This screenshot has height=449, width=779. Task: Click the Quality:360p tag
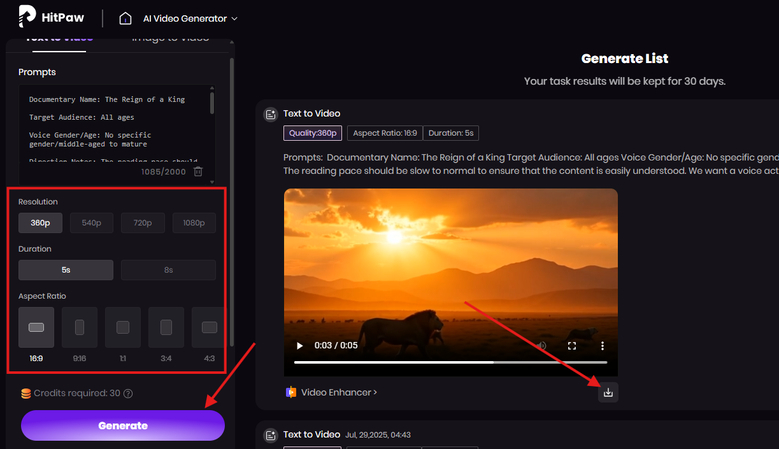[312, 133]
